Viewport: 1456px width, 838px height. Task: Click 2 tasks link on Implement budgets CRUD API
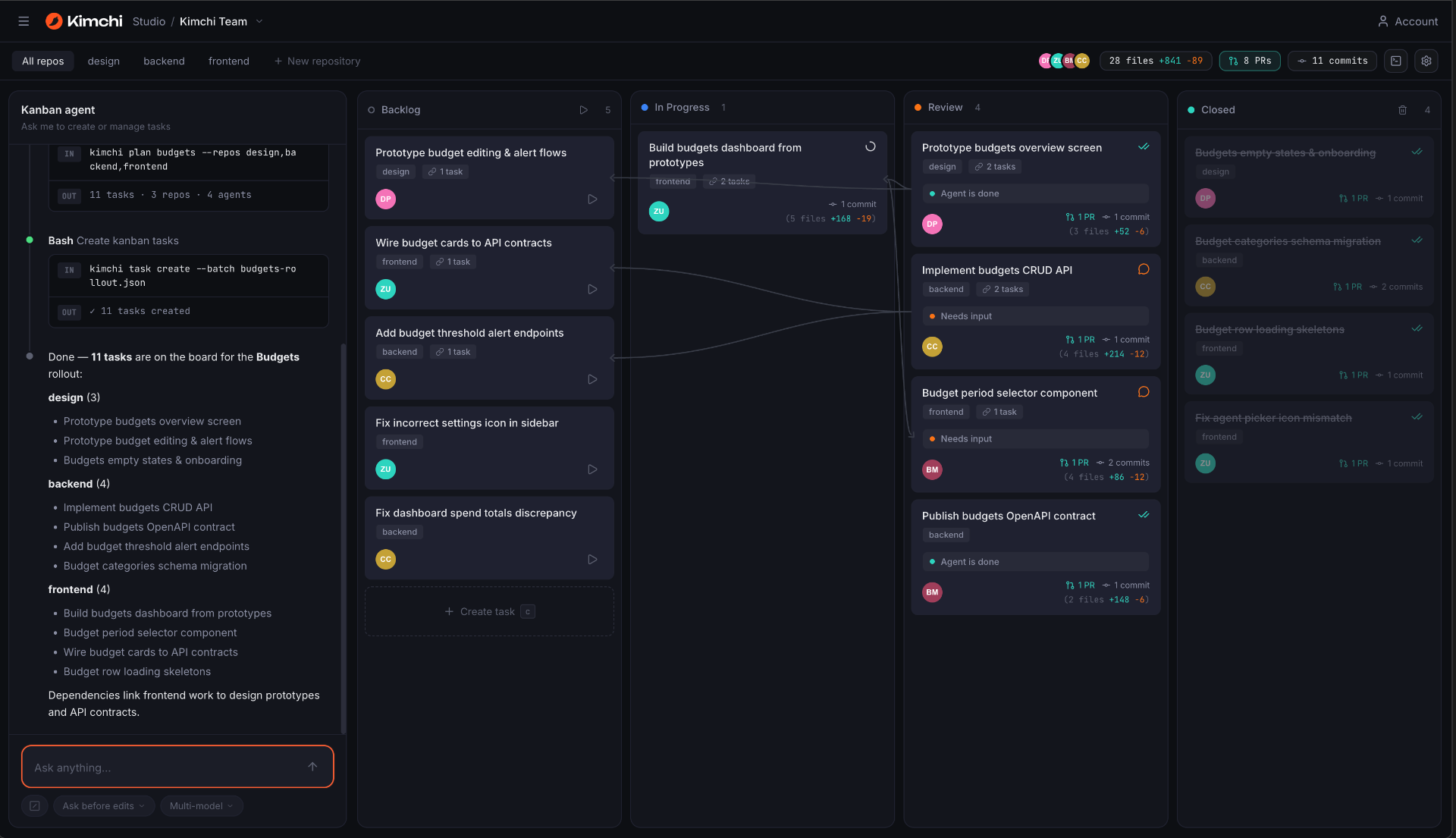click(x=1003, y=289)
